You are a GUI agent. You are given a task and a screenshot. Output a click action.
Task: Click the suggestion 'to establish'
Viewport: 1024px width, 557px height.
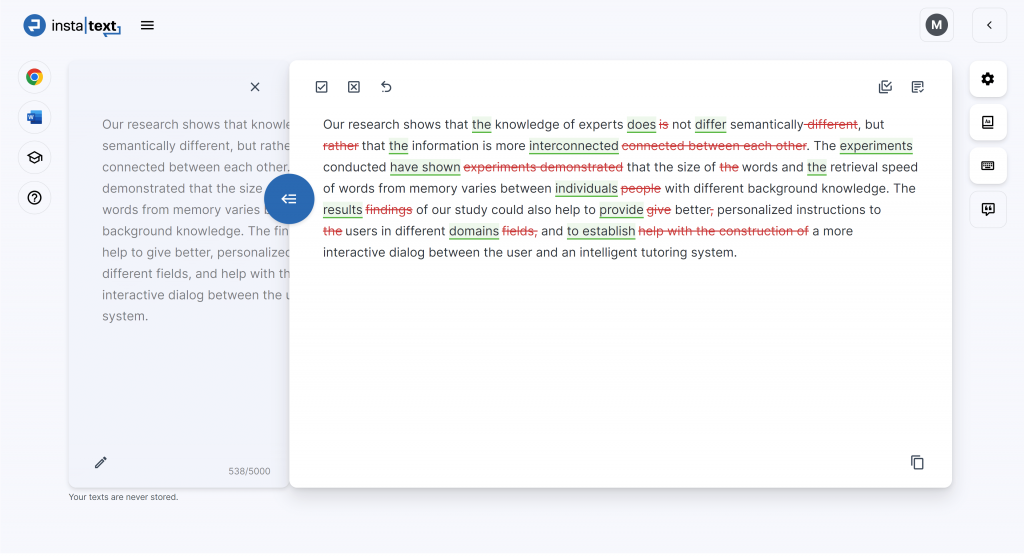[601, 231]
